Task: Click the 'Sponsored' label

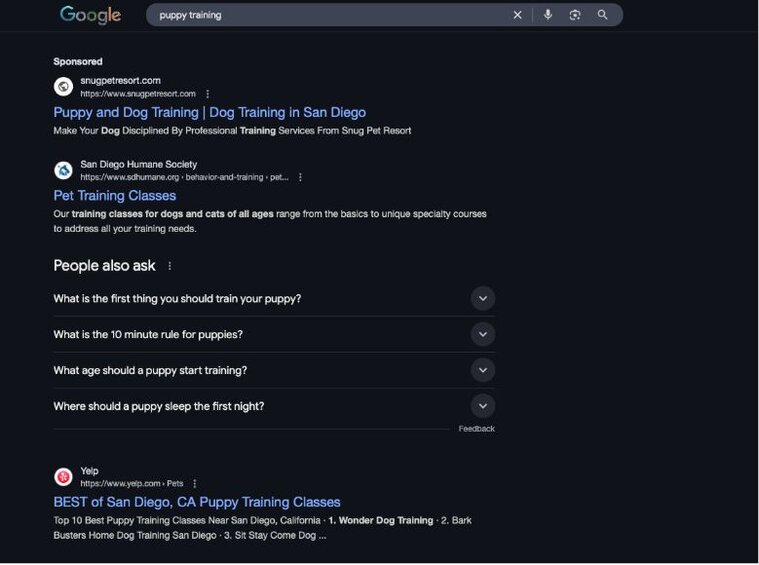Action: 78,61
